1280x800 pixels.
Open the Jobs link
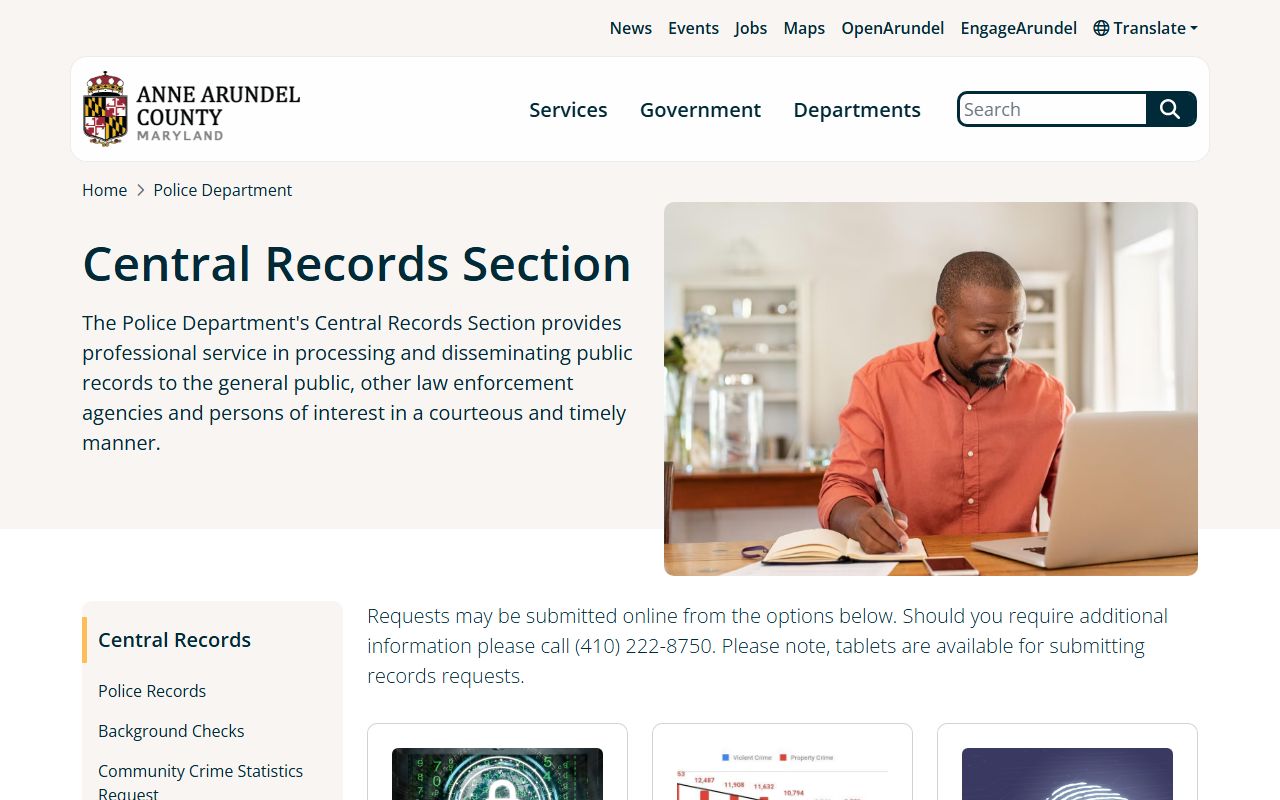[x=751, y=28]
